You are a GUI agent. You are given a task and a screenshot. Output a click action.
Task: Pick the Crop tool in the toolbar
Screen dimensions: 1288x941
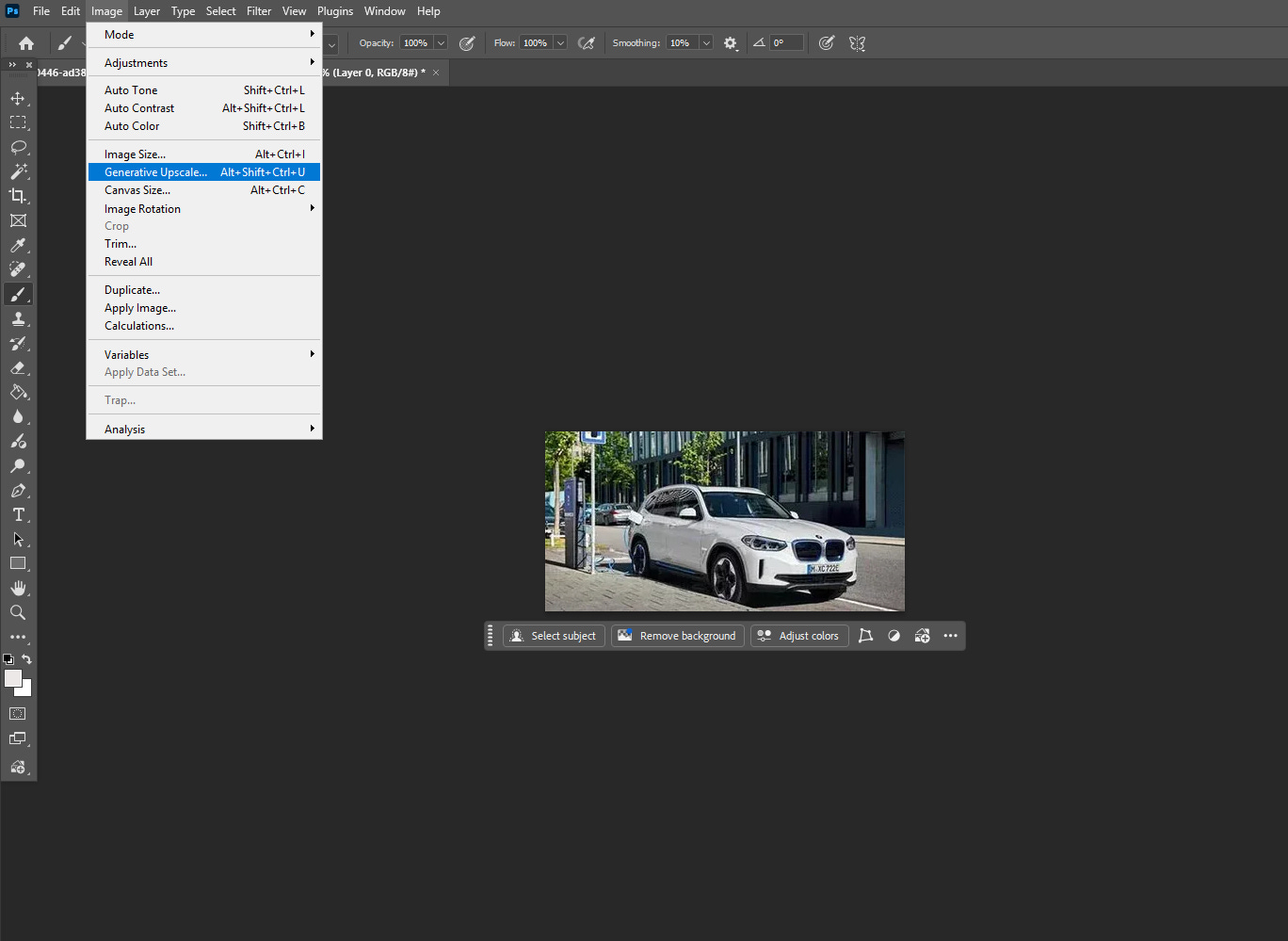[x=18, y=196]
